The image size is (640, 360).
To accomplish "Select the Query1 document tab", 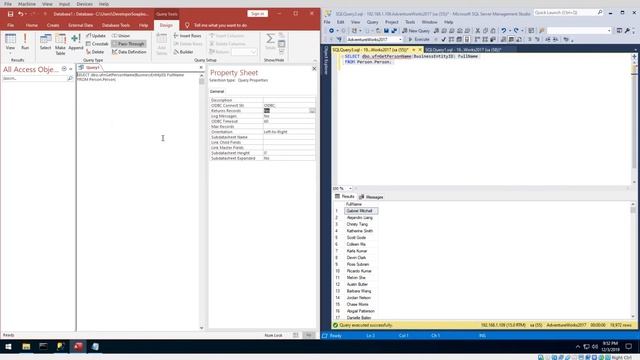I will point(89,67).
